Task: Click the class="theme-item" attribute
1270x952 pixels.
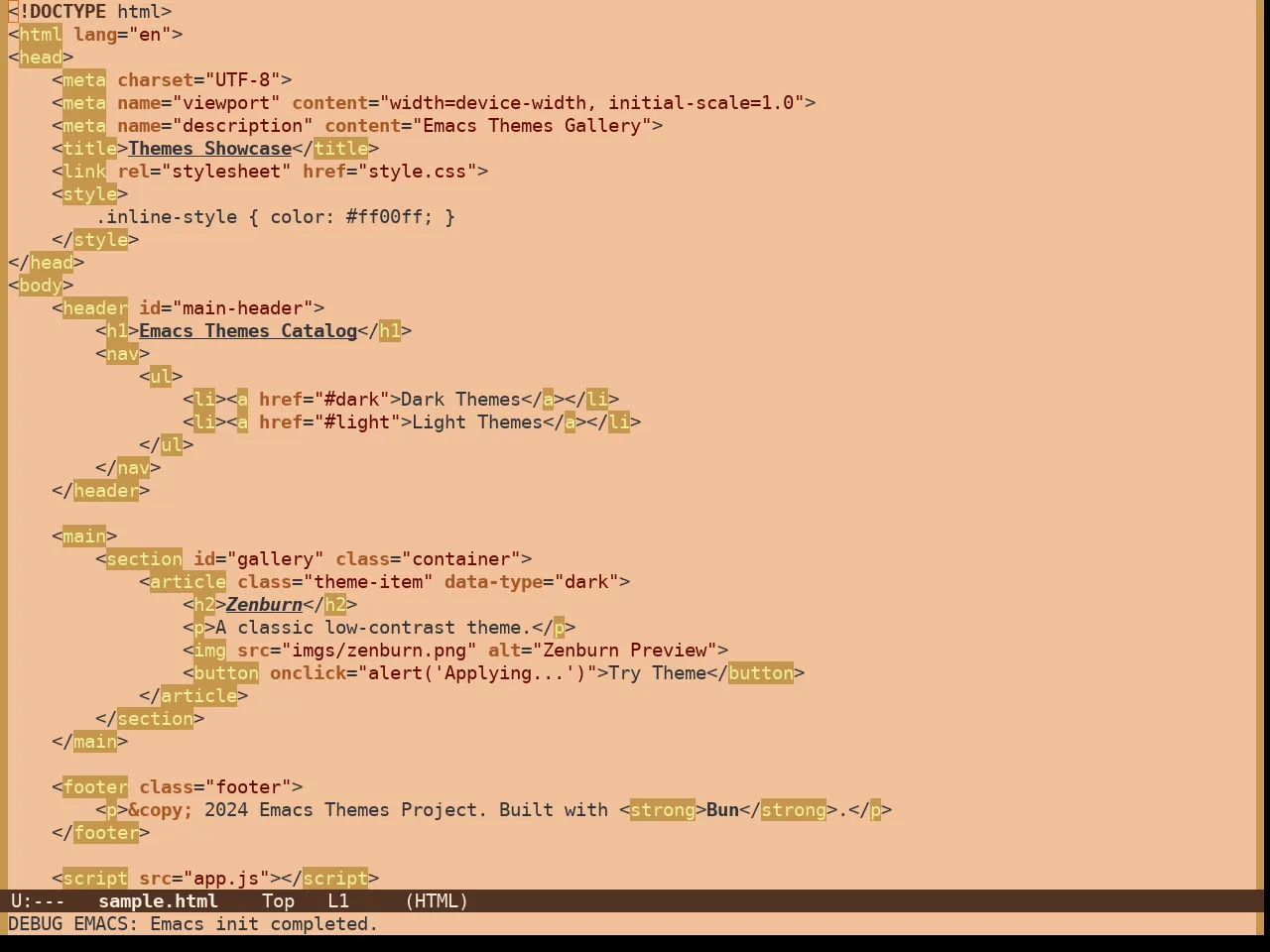Action: click(335, 582)
